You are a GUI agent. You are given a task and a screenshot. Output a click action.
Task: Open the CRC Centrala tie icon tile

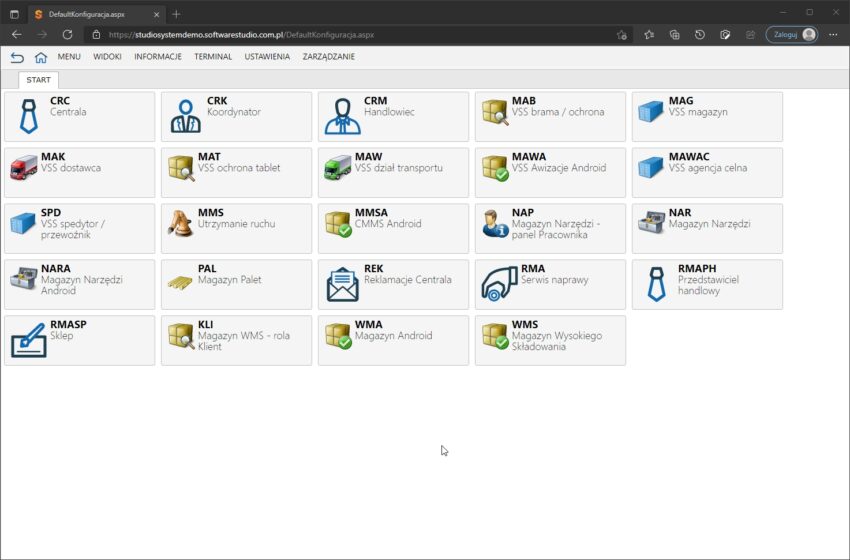(28, 116)
